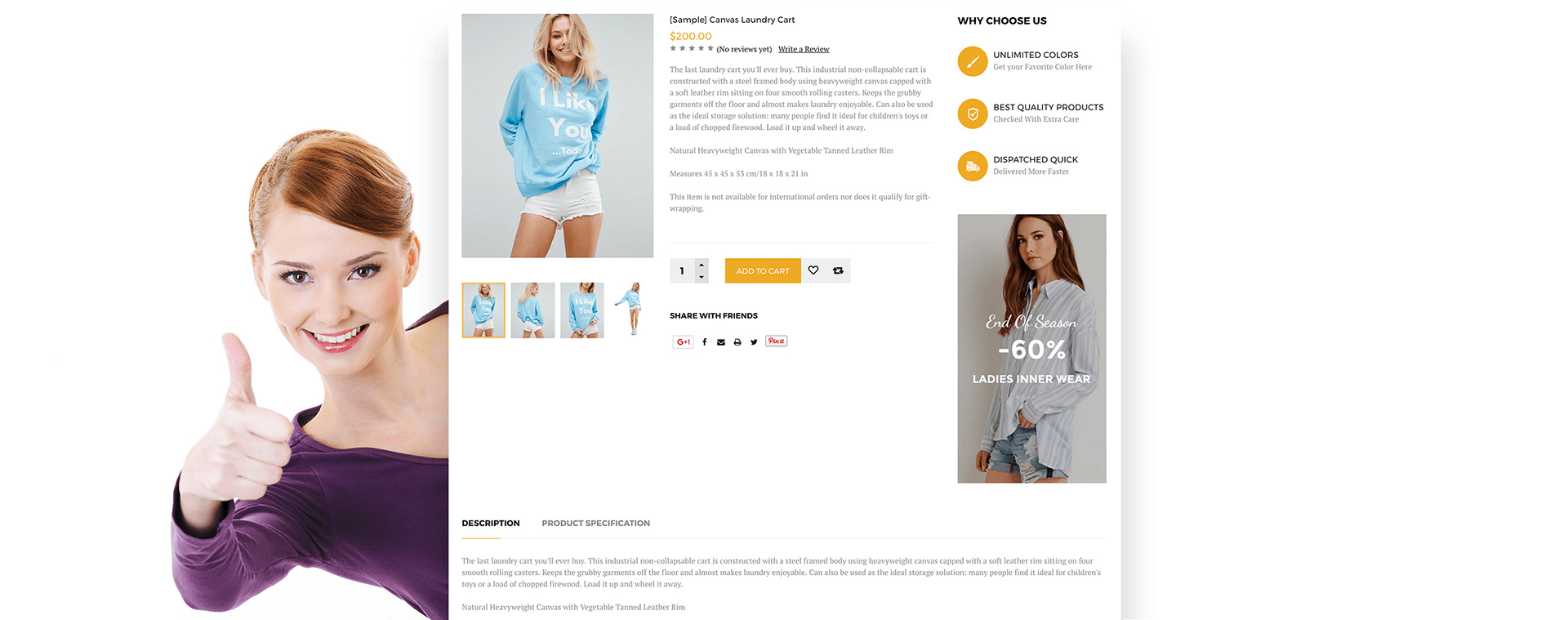The height and width of the screenshot is (620, 1568).
Task: Share on Facebook icon
Action: [704, 342]
